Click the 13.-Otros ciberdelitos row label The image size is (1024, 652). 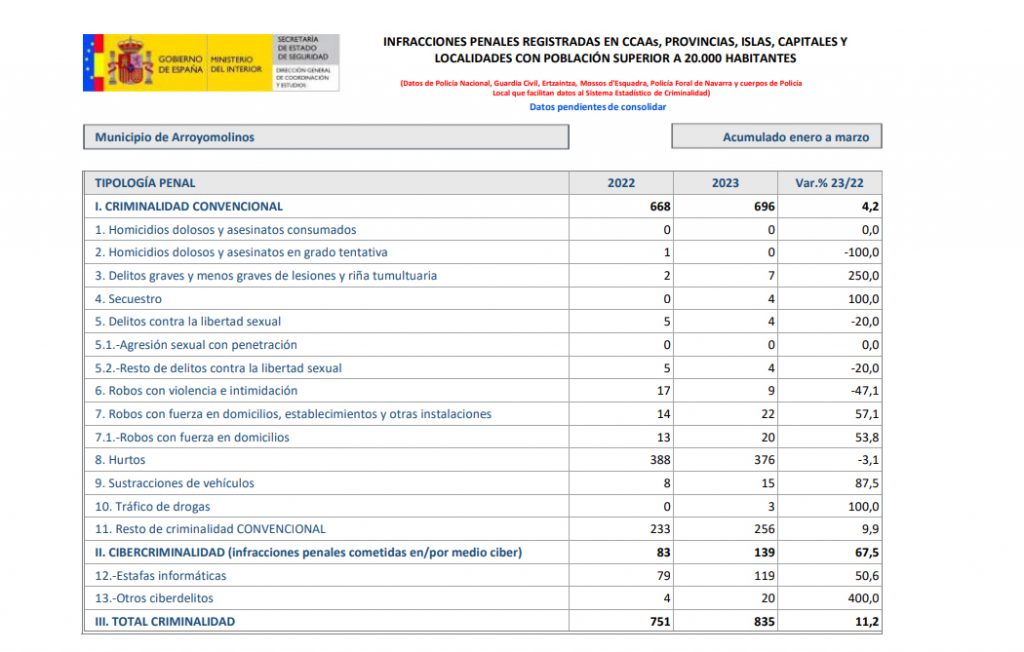tap(154, 599)
